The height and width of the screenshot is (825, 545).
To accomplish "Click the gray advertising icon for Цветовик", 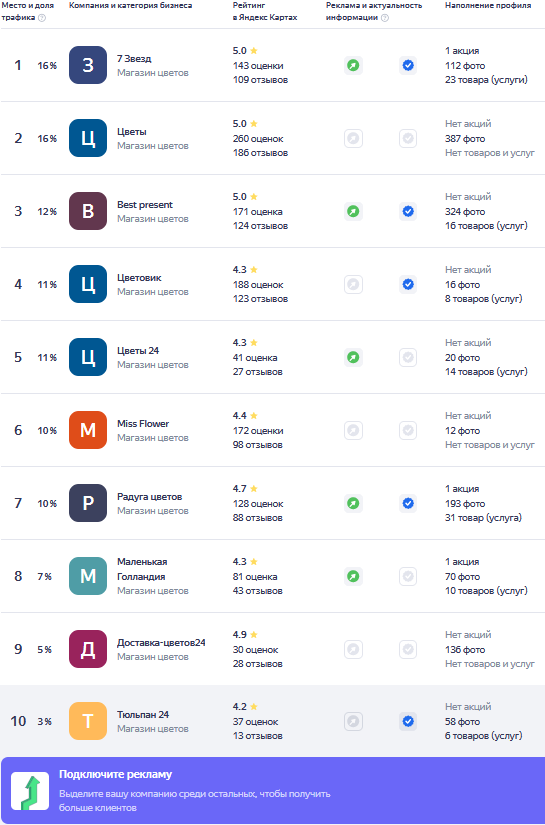I will [354, 285].
